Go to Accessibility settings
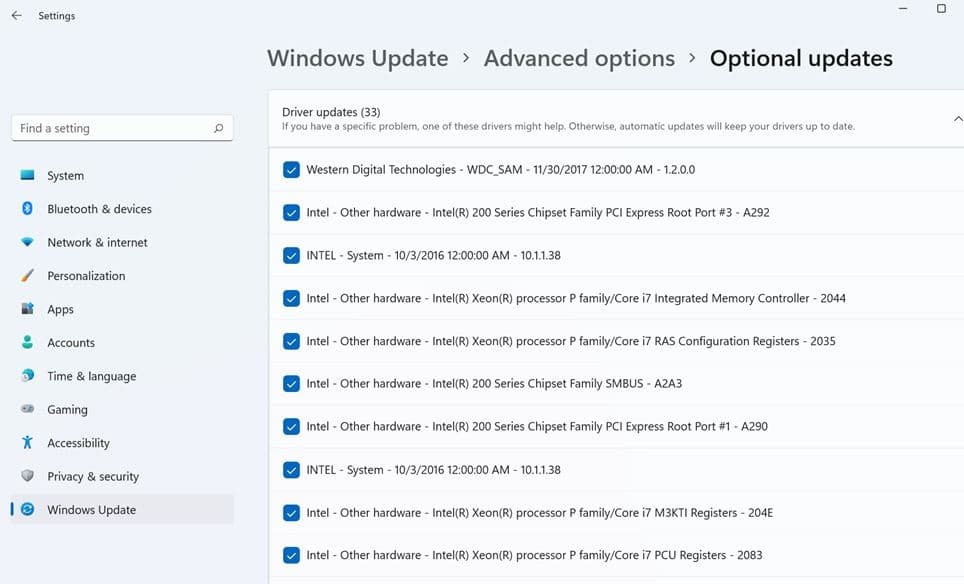The image size is (964, 584). tap(78, 443)
